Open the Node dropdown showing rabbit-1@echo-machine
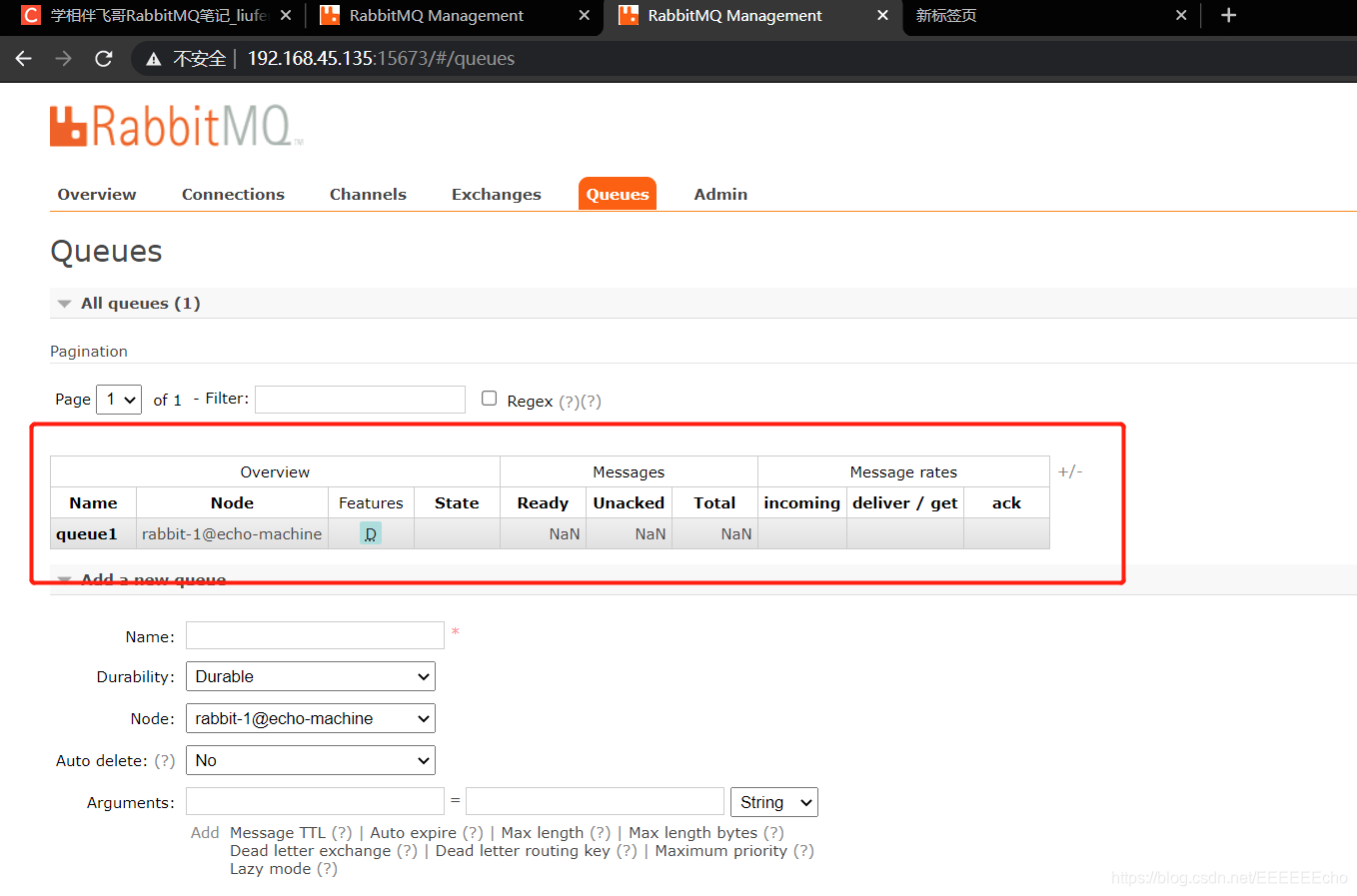 tap(311, 718)
